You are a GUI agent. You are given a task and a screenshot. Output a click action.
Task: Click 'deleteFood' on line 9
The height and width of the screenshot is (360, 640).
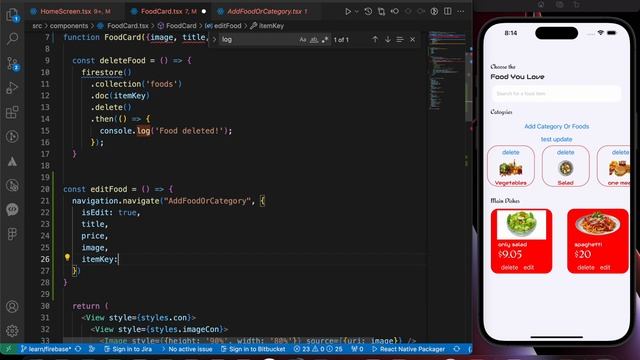[122, 60]
